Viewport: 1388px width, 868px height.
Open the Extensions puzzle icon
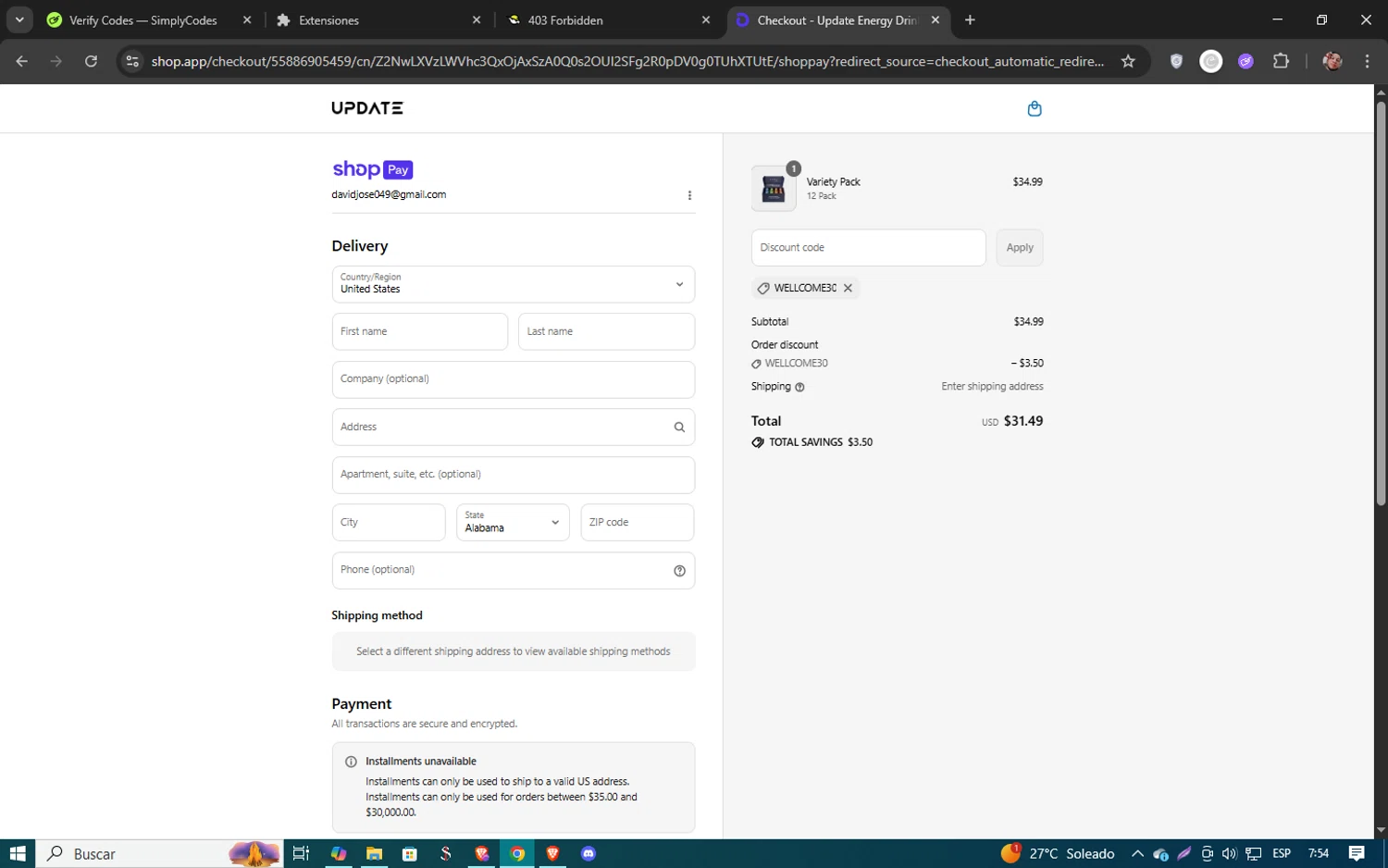coord(1281,61)
